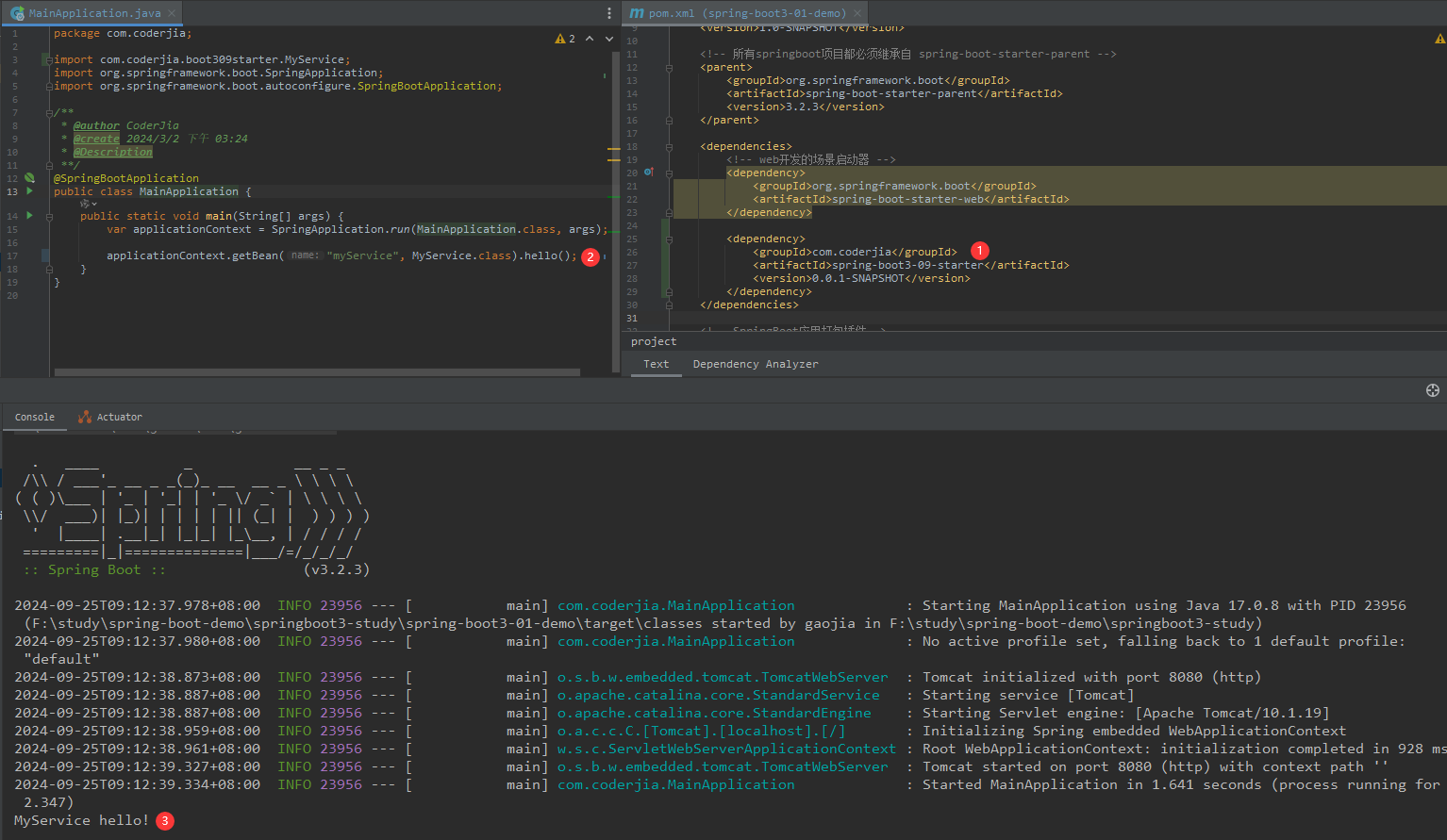Screen dimensions: 1447x840
Task: Click the @SpringBootApplication annotation
Action: (x=126, y=178)
